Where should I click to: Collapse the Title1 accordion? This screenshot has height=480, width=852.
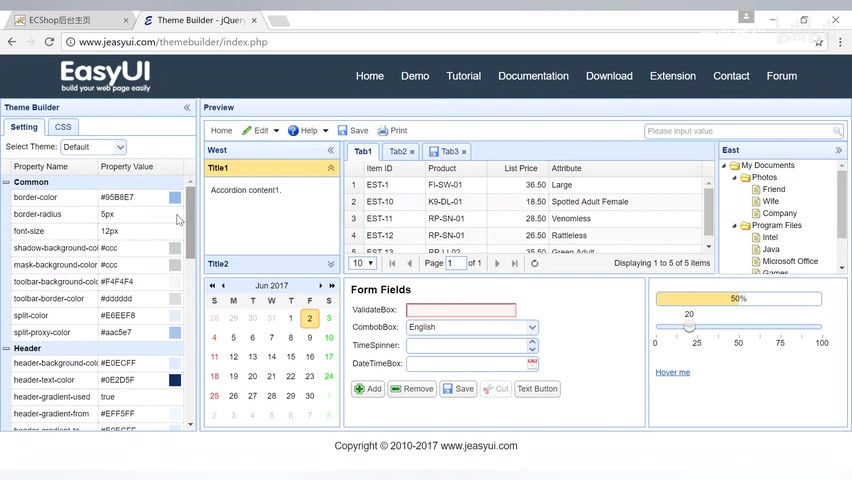[x=330, y=168]
